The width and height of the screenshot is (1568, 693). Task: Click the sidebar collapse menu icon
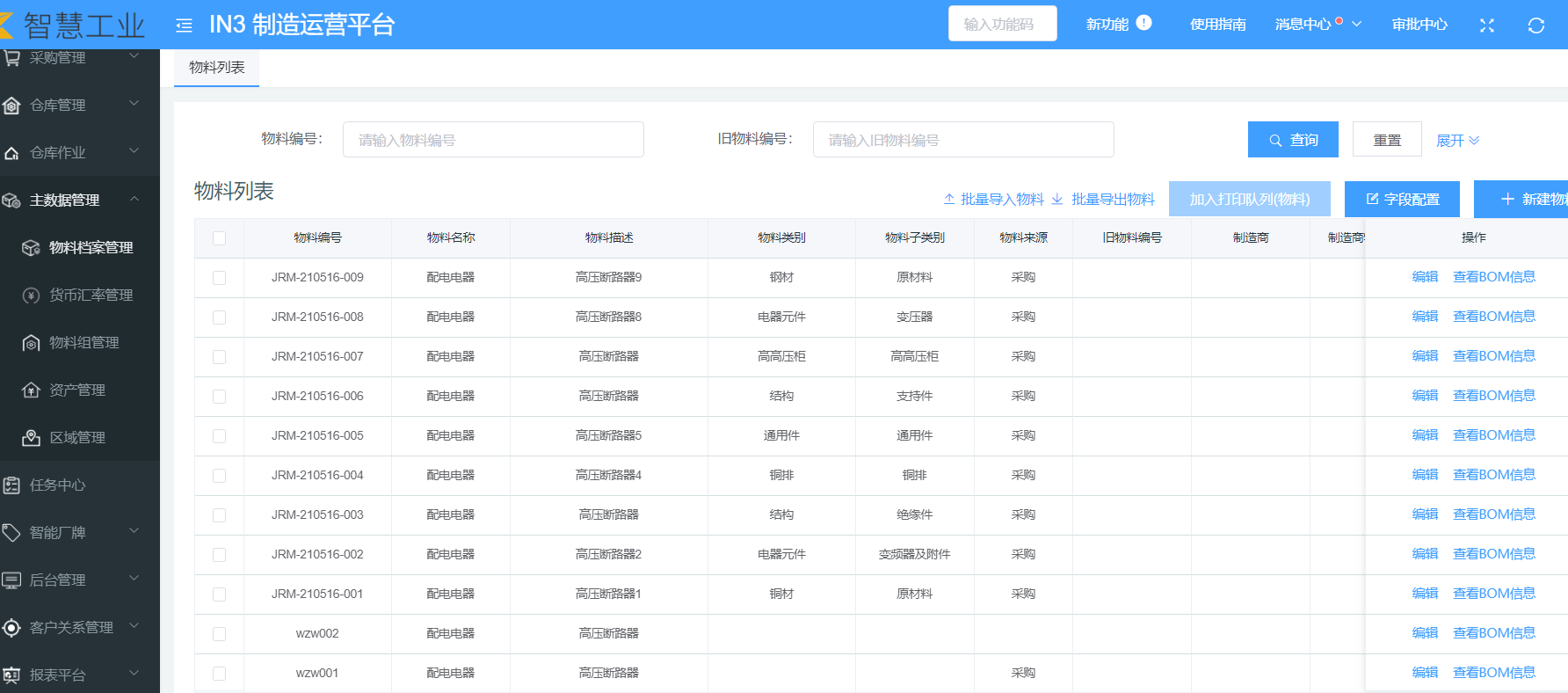184,26
